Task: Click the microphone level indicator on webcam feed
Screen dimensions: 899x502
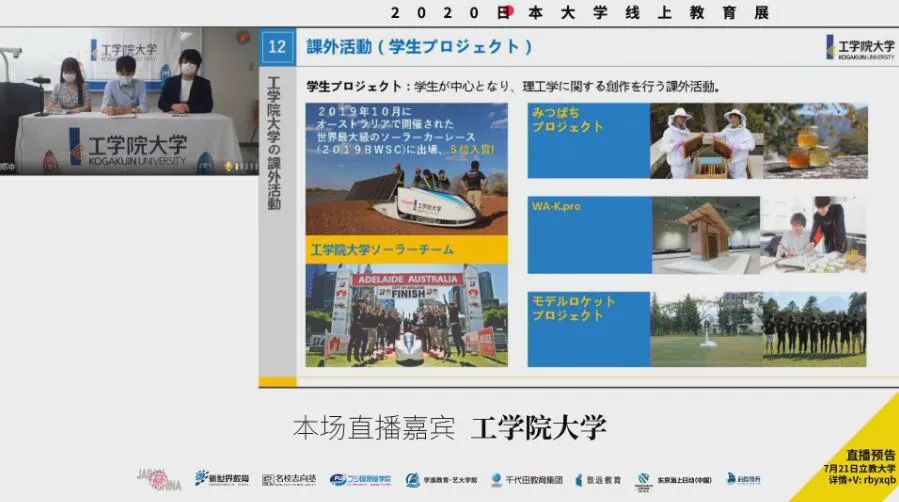Action: (x=241, y=167)
